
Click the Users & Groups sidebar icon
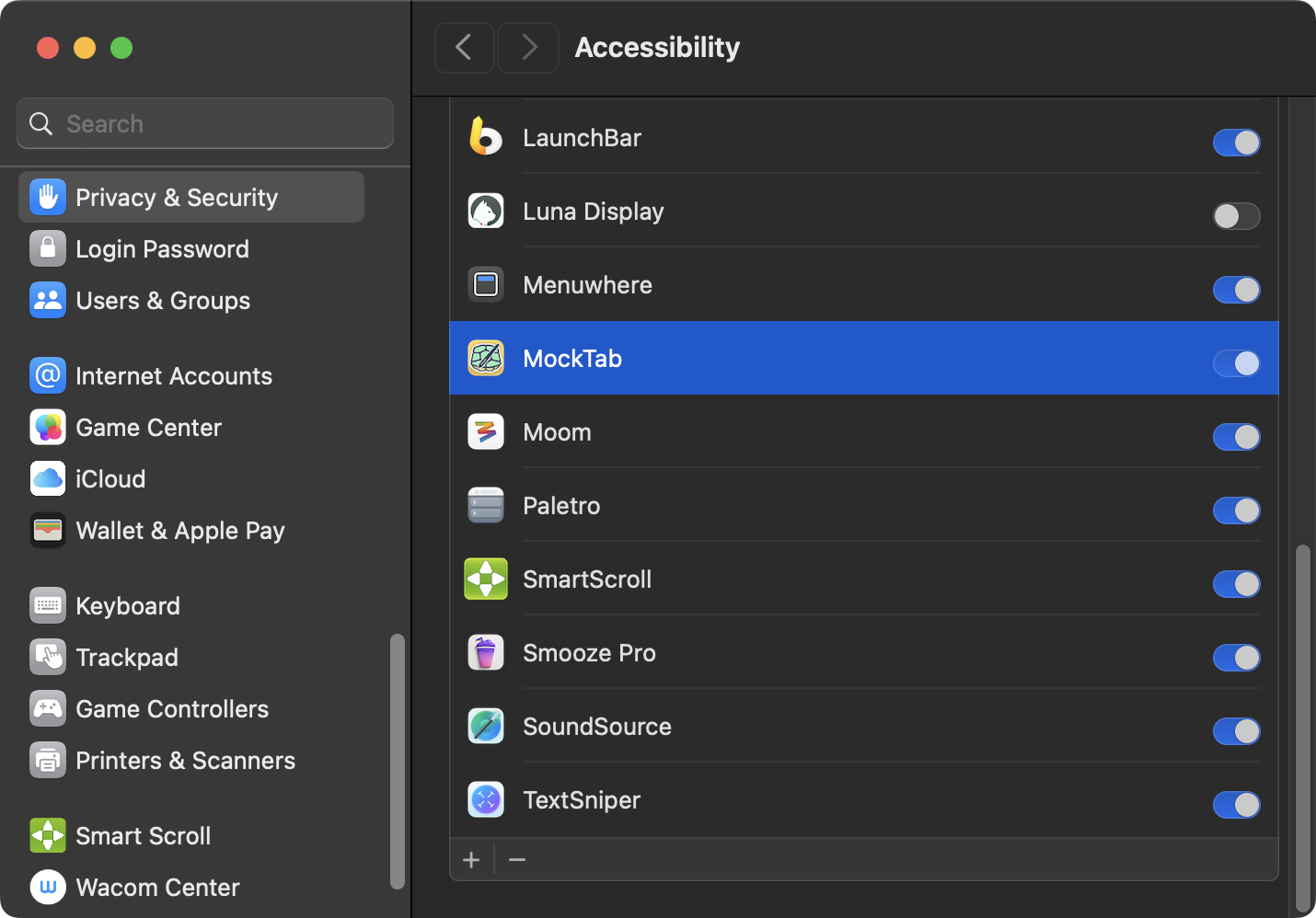point(48,300)
